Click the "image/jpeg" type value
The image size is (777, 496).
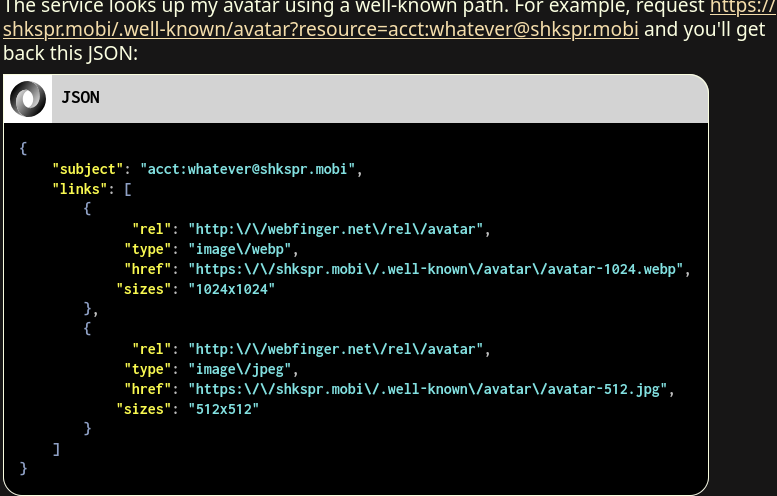239,369
